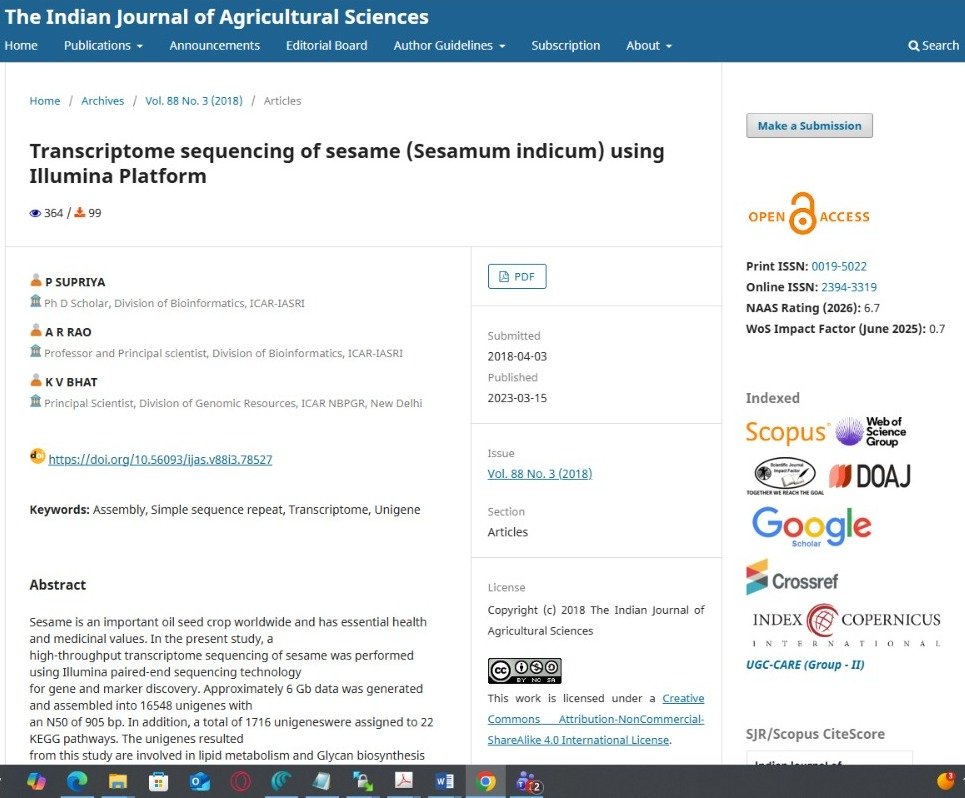Launch Chrome from the taskbar
Image resolution: width=965 pixels, height=798 pixels.
[x=487, y=783]
